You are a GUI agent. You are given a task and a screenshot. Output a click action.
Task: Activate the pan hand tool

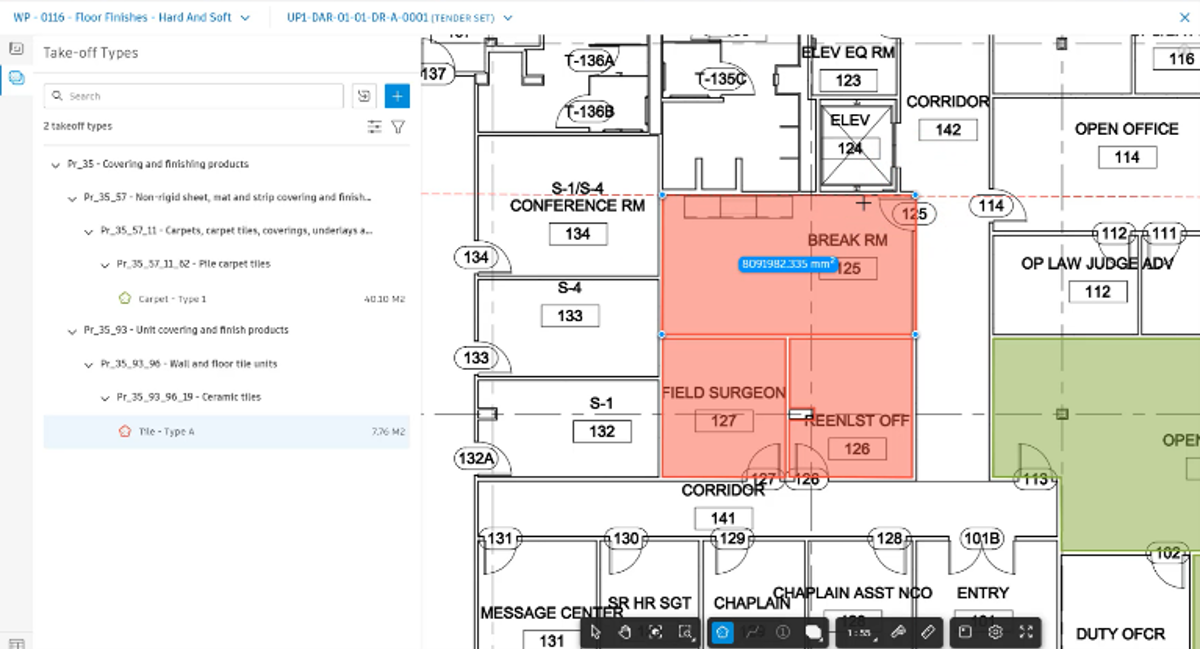coord(624,632)
